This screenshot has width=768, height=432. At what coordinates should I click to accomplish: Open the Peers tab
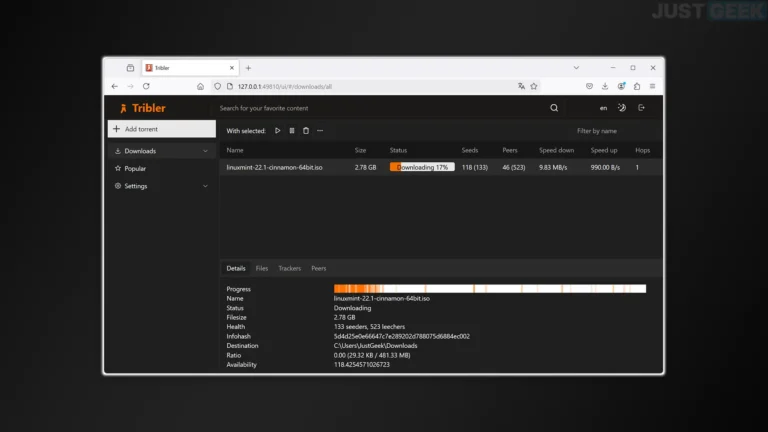click(318, 268)
